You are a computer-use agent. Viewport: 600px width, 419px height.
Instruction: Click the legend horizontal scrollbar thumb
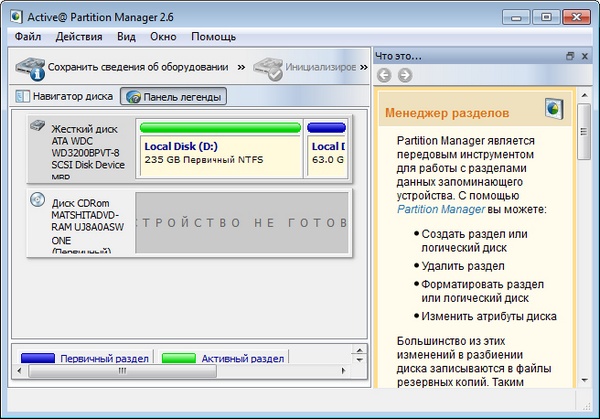coord(122,371)
